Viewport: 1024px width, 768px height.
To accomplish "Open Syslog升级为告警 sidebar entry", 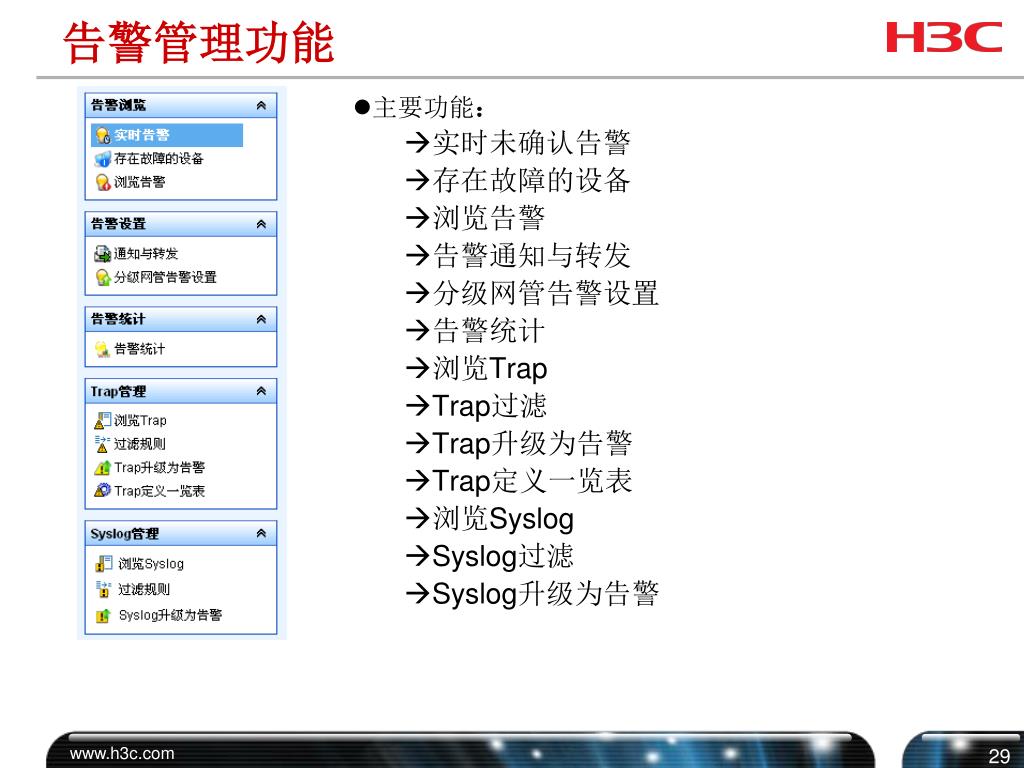I will tap(170, 615).
